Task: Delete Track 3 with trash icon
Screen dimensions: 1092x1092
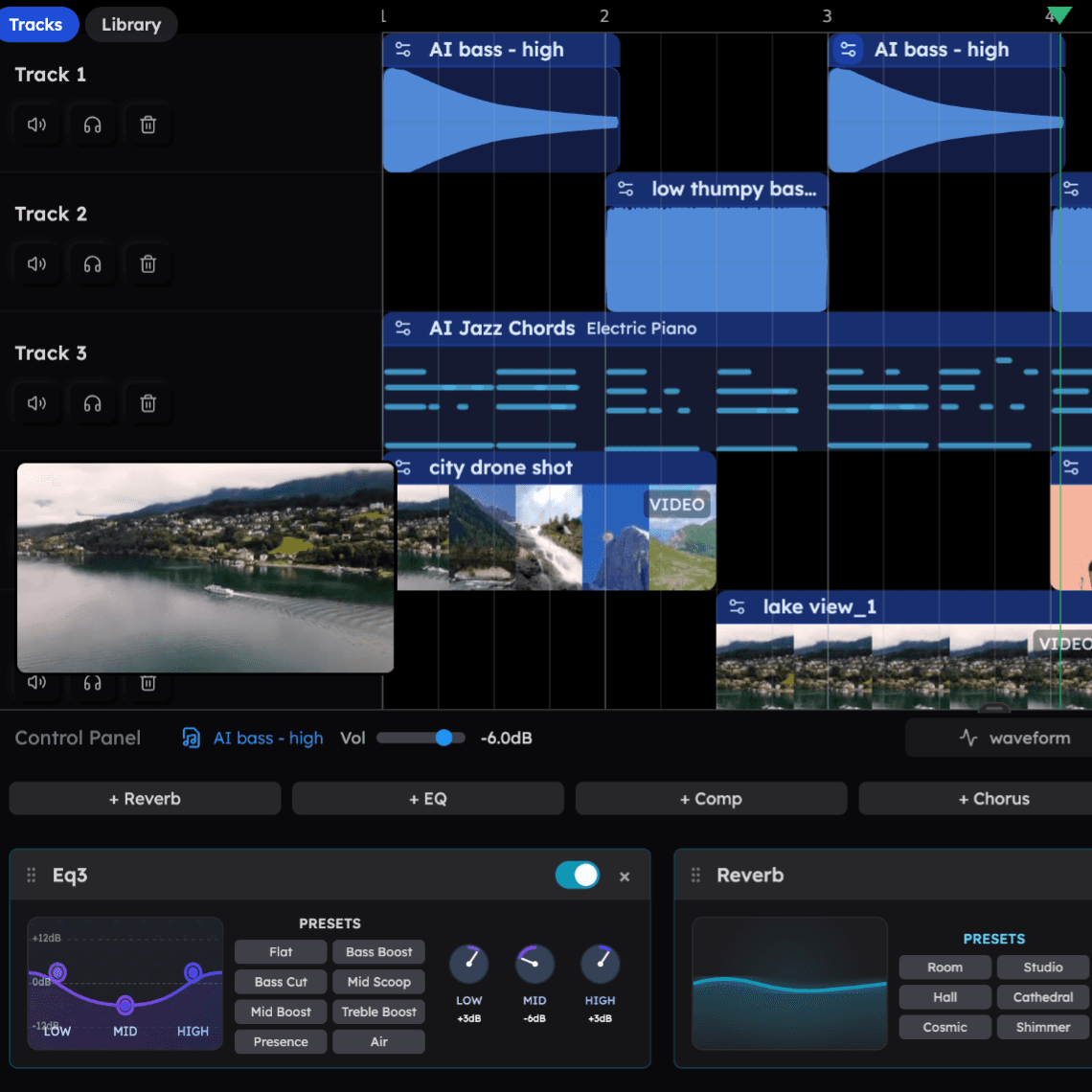Action: (148, 403)
